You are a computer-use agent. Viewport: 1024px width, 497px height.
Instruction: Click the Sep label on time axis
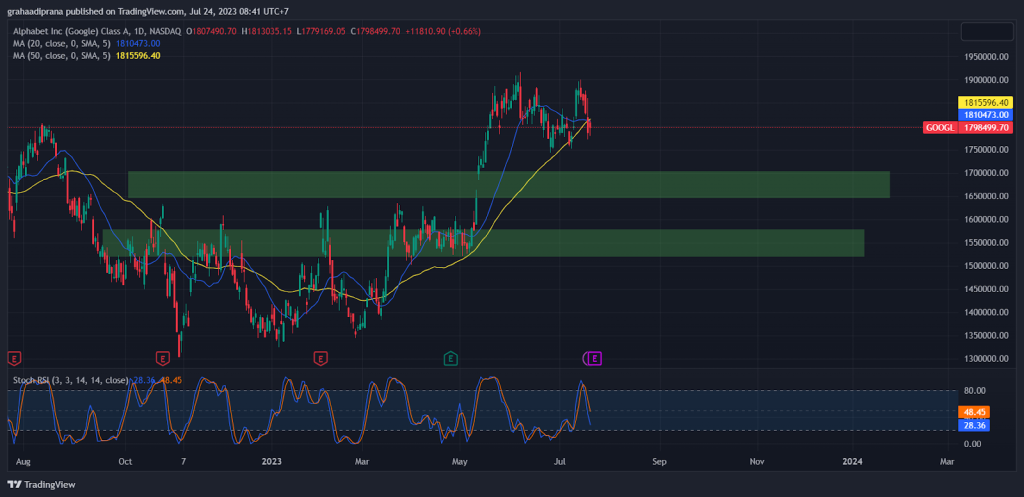pos(659,462)
